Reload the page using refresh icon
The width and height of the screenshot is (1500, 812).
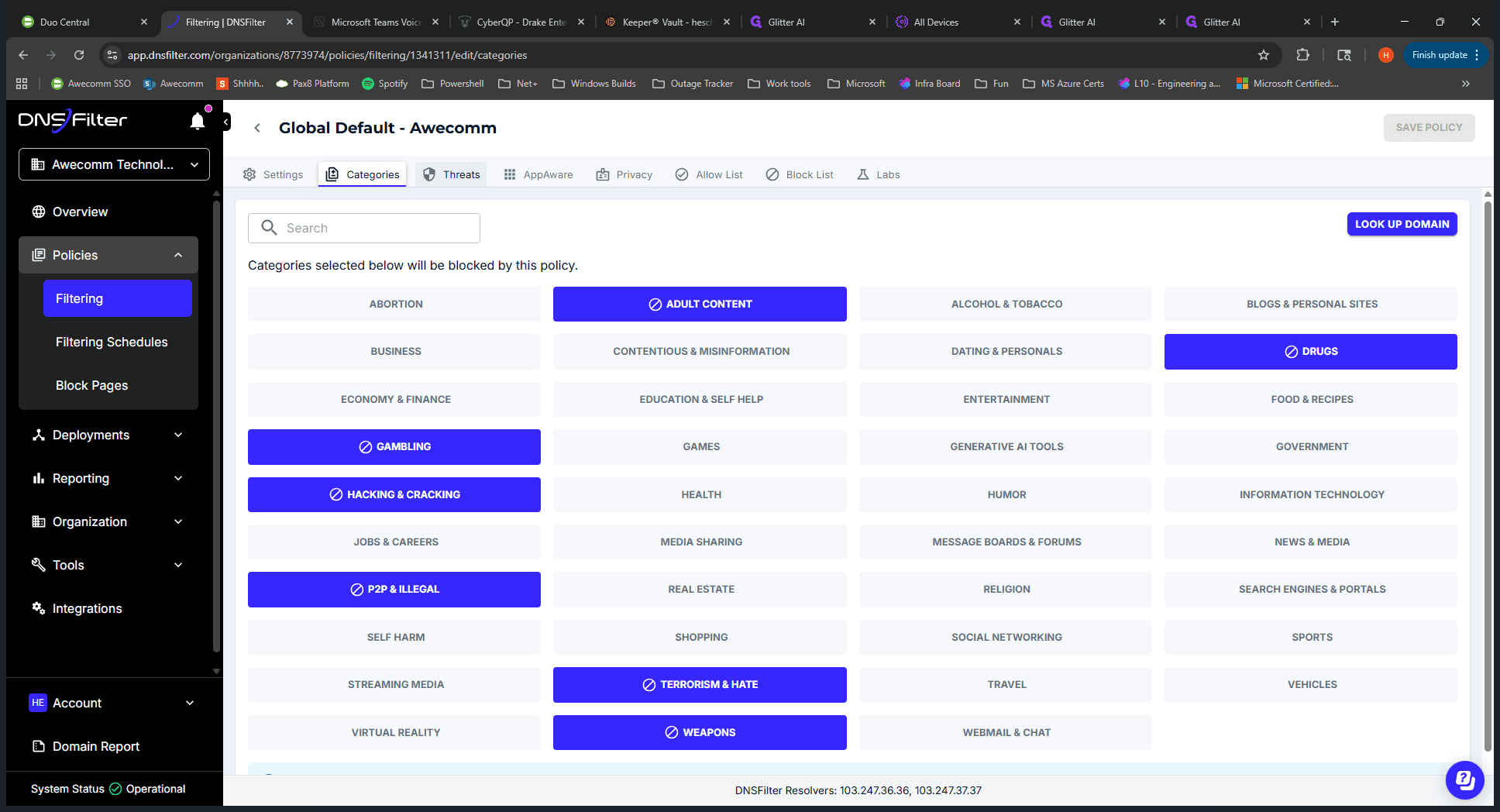pyautogui.click(x=79, y=55)
